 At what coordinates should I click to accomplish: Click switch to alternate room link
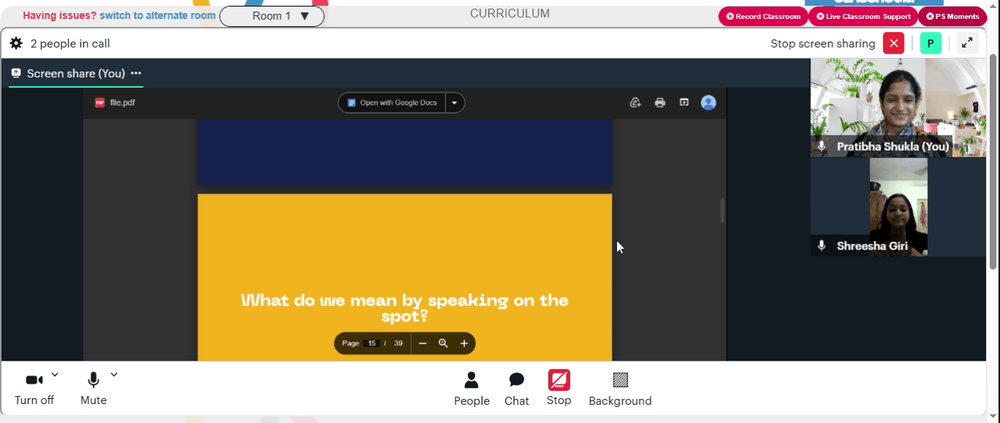158,15
